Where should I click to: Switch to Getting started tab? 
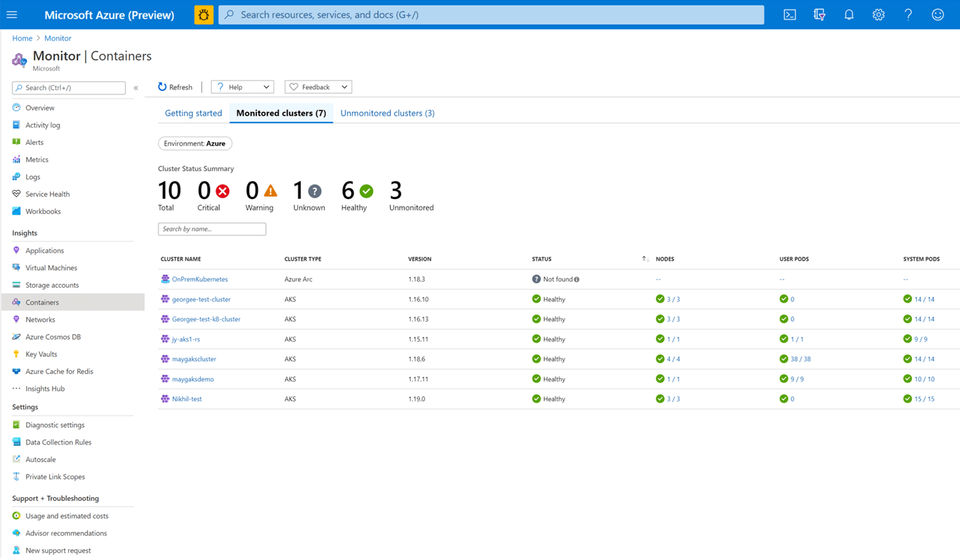click(x=193, y=113)
